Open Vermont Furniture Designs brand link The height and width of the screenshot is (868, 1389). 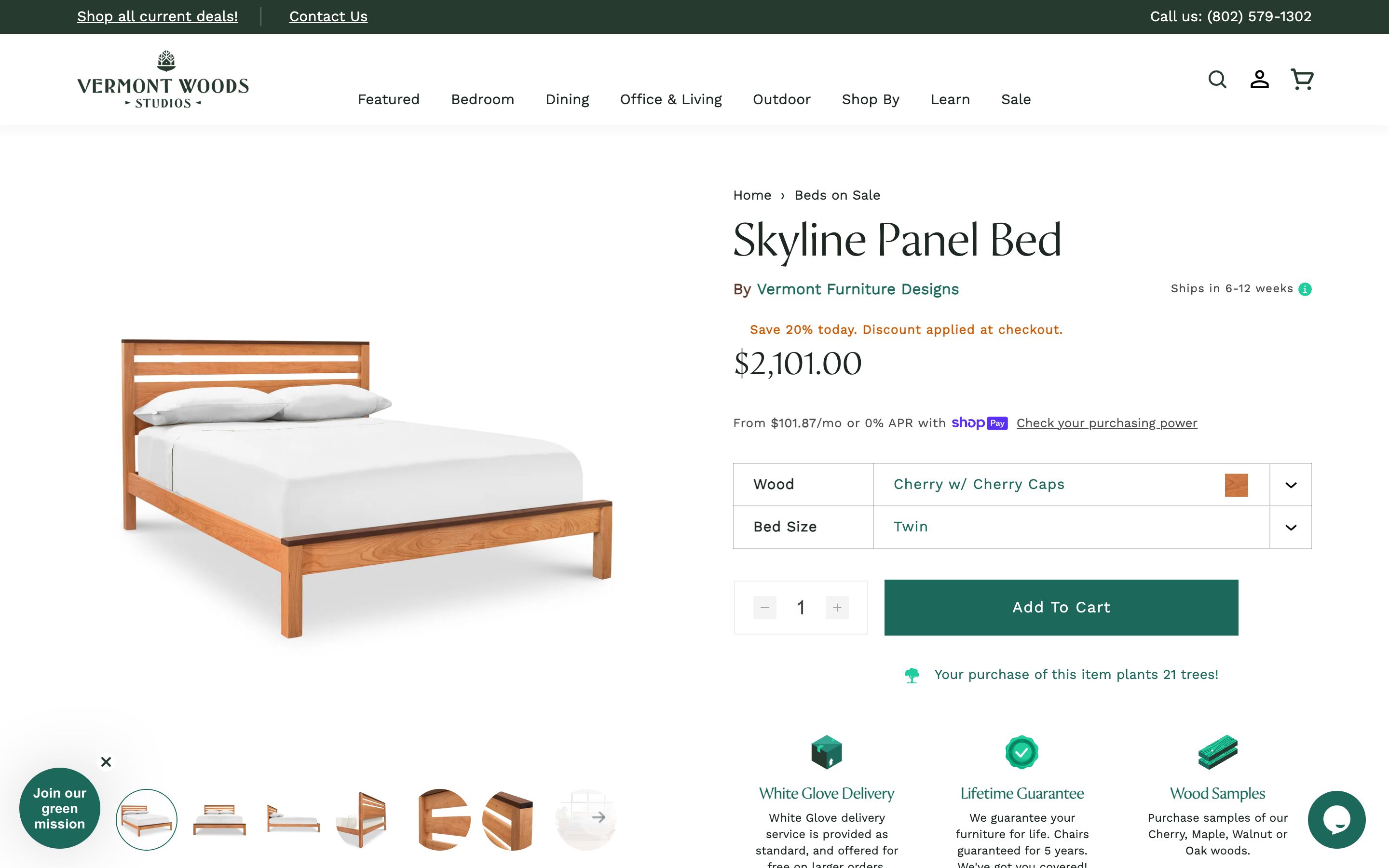point(858,289)
